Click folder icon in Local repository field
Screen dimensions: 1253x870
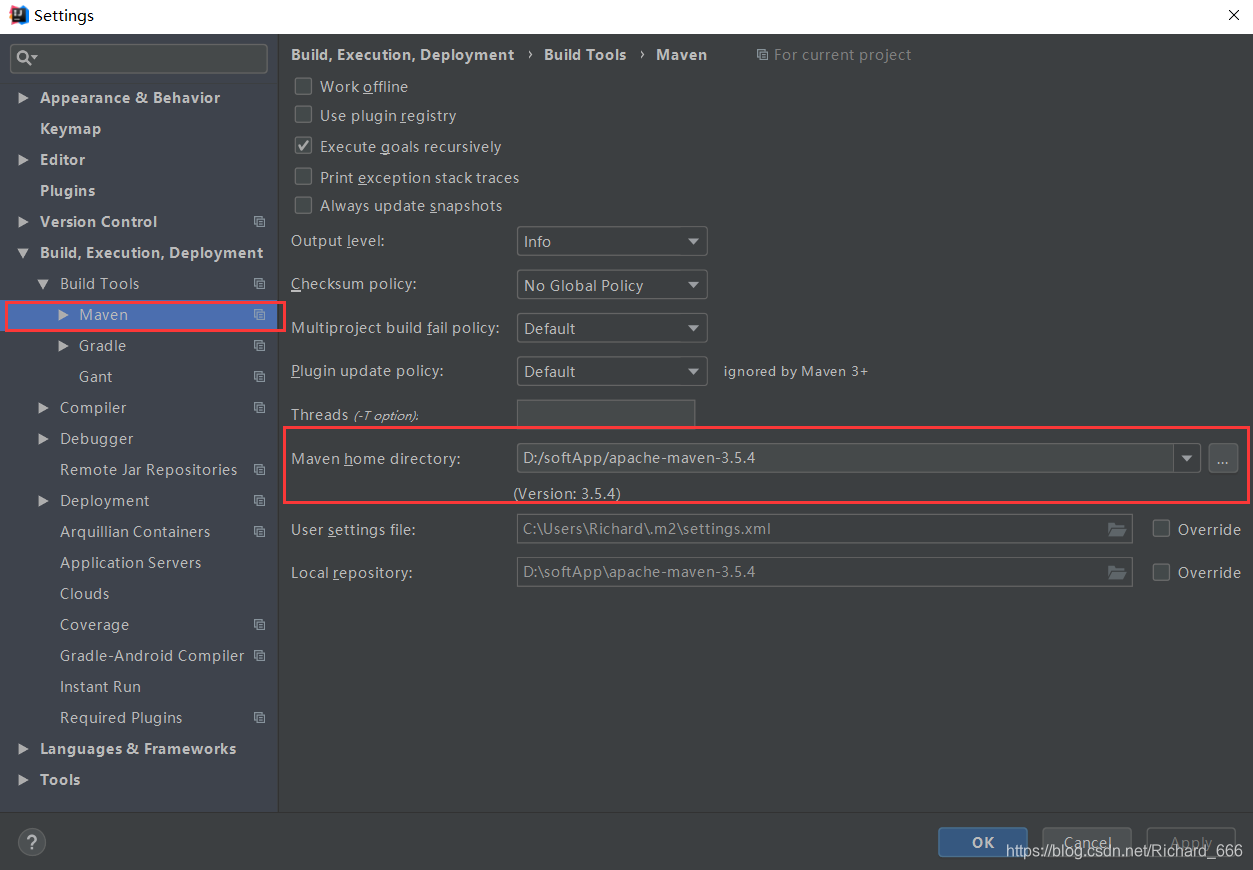point(1117,572)
